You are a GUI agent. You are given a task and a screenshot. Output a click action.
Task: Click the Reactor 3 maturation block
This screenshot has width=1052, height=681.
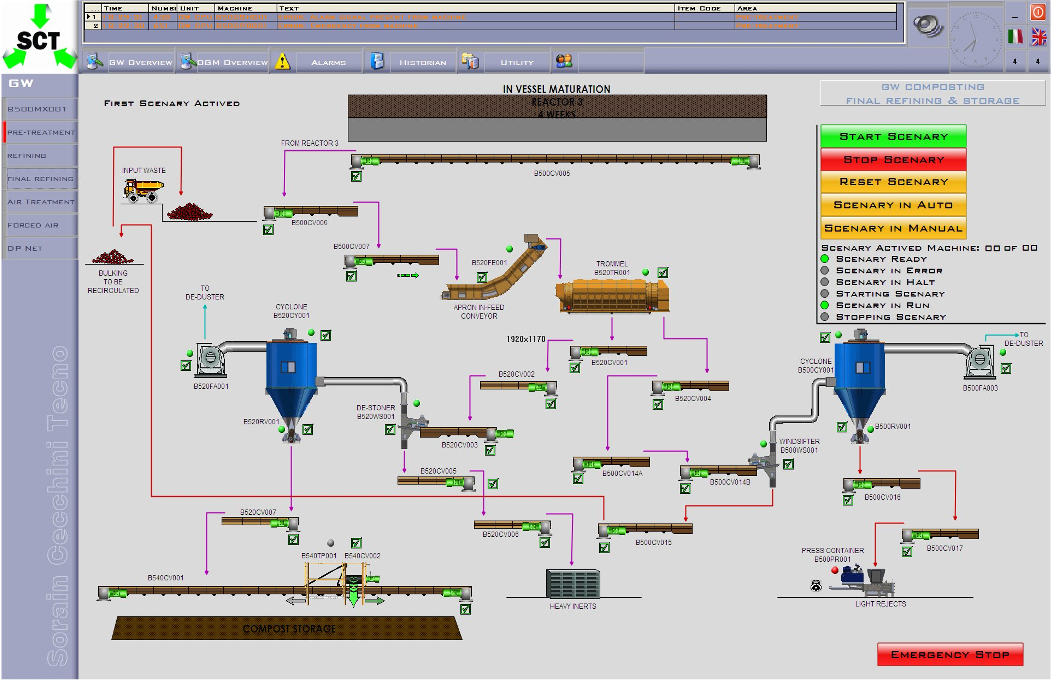tap(557, 117)
